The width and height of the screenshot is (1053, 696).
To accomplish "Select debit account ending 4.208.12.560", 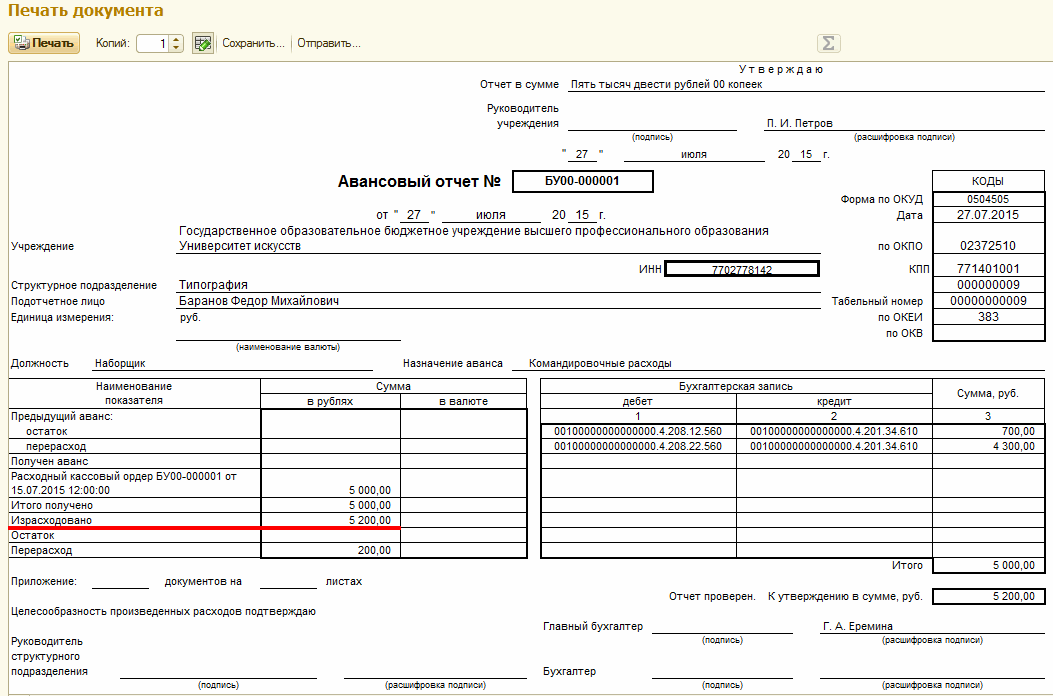I will 638,431.
